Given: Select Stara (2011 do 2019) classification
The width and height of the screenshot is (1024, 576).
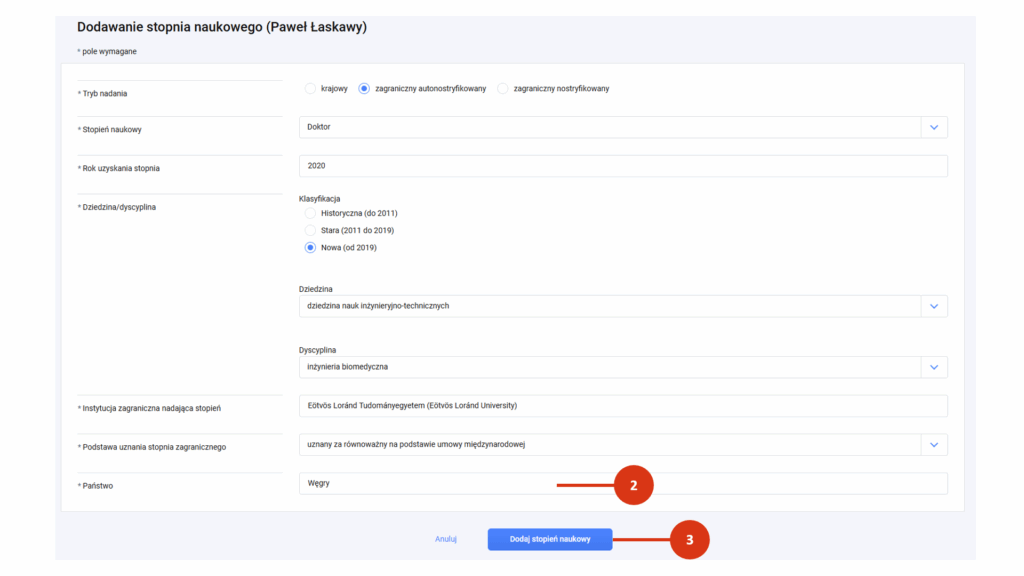Looking at the screenshot, I should pyautogui.click(x=310, y=231).
